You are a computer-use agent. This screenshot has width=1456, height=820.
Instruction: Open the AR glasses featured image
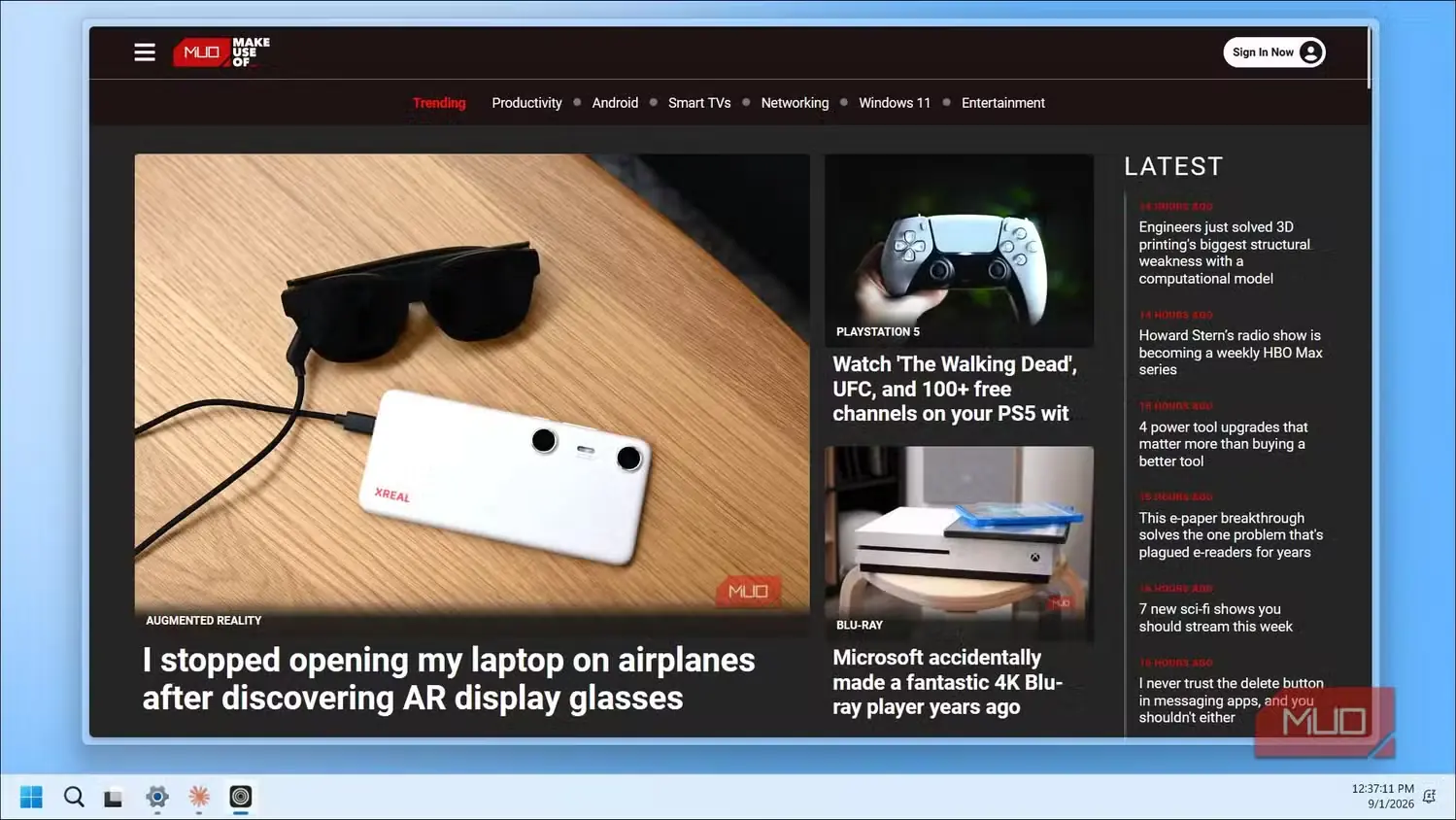click(x=472, y=383)
